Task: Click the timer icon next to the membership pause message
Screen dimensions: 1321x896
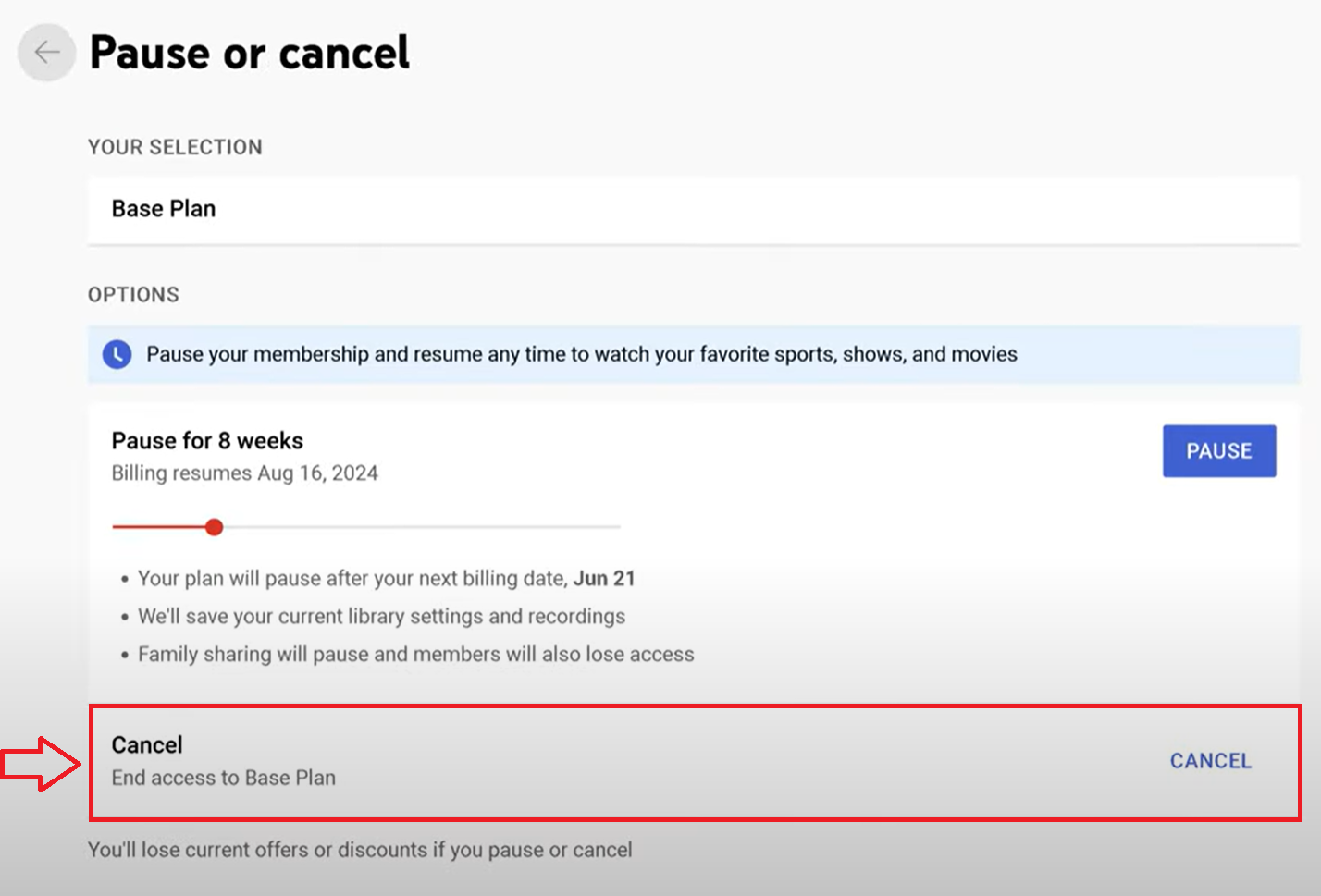Action: tap(117, 354)
